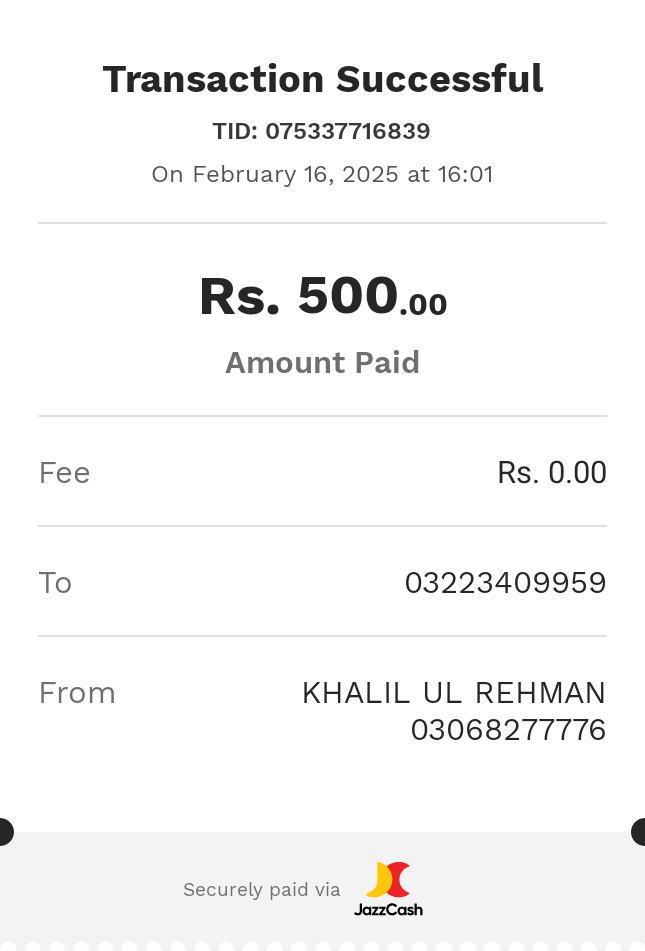Select recipient number 03223409959

click(x=505, y=583)
